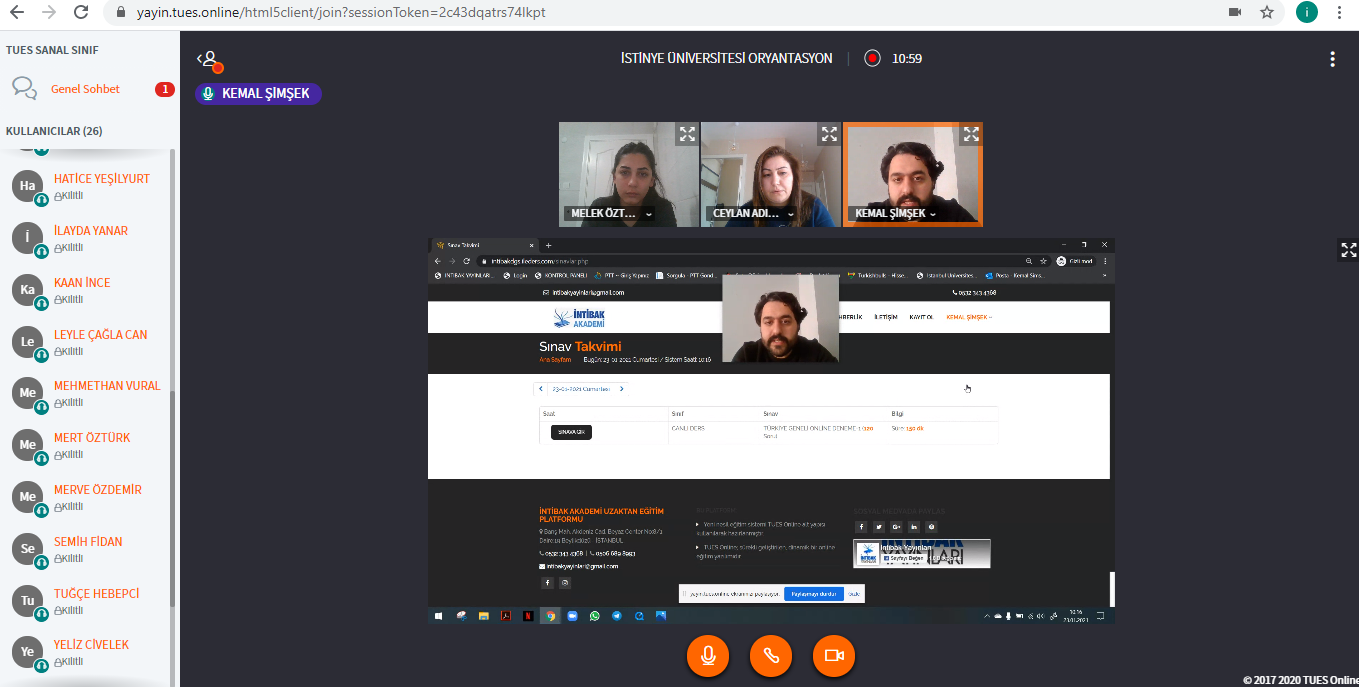Toggle the microphone mute button
This screenshot has height=687, width=1359.
tap(708, 655)
